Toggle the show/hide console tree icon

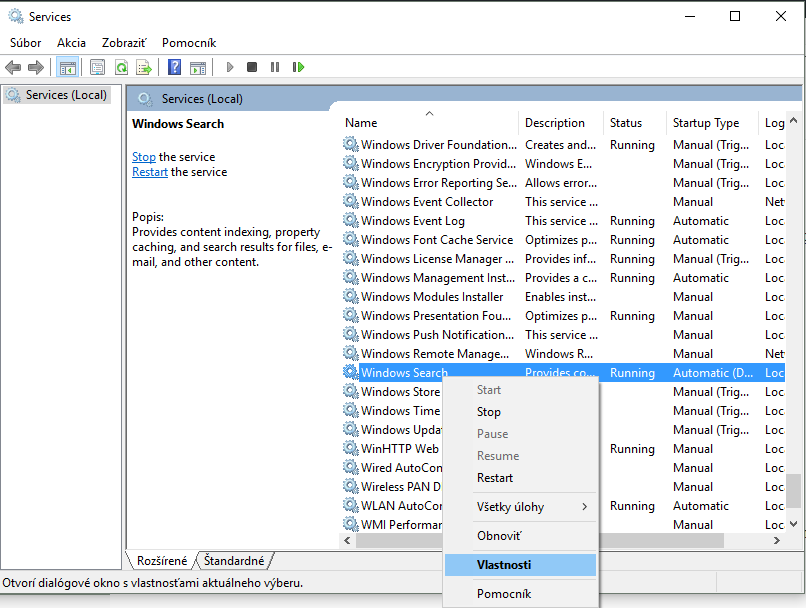[68, 67]
